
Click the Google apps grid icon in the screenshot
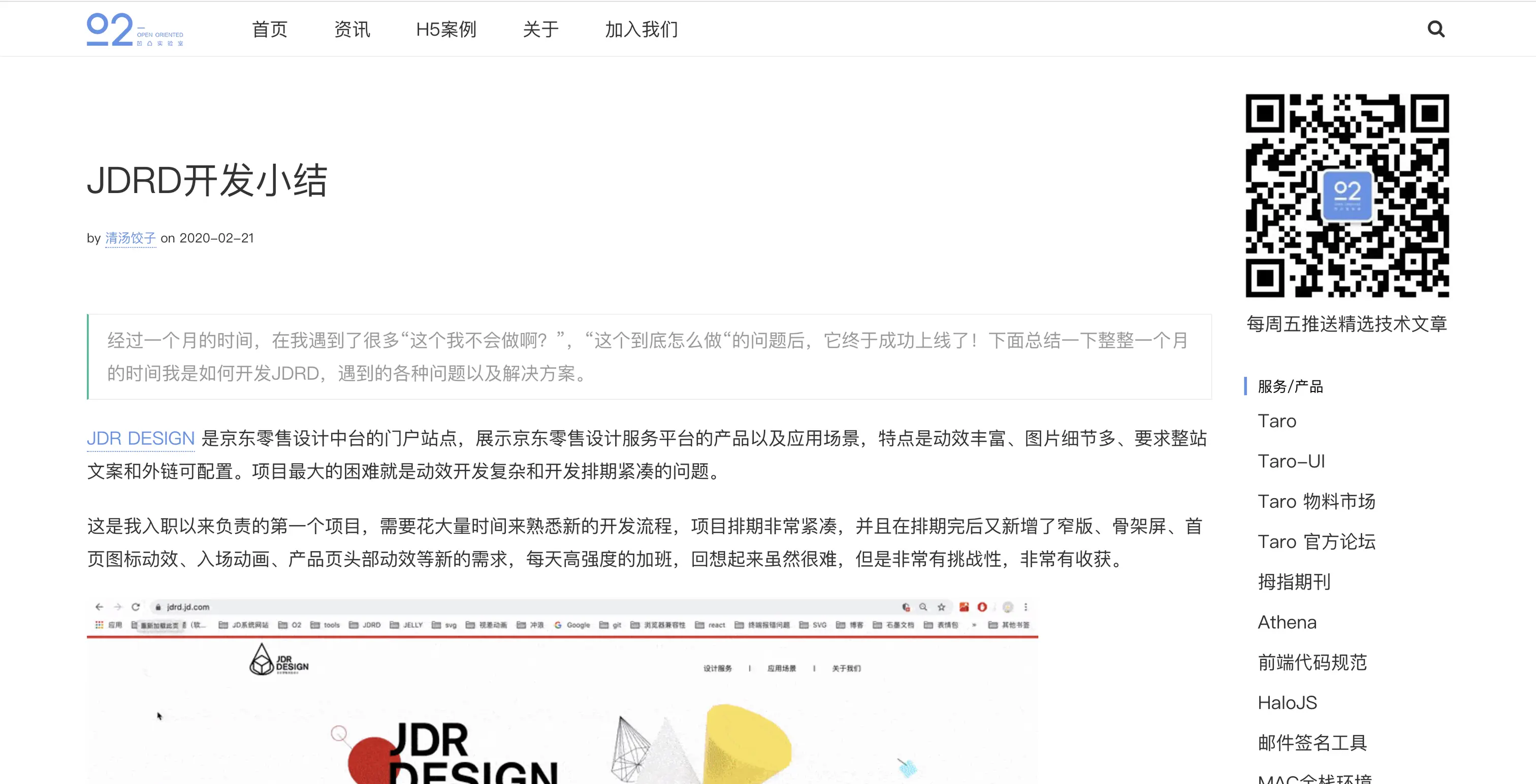click(100, 625)
